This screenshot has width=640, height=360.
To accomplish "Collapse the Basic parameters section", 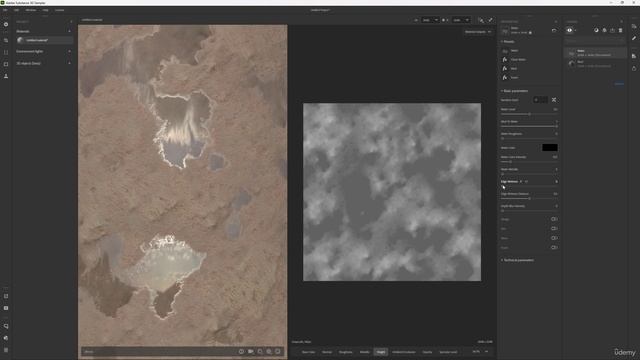I will (515, 91).
